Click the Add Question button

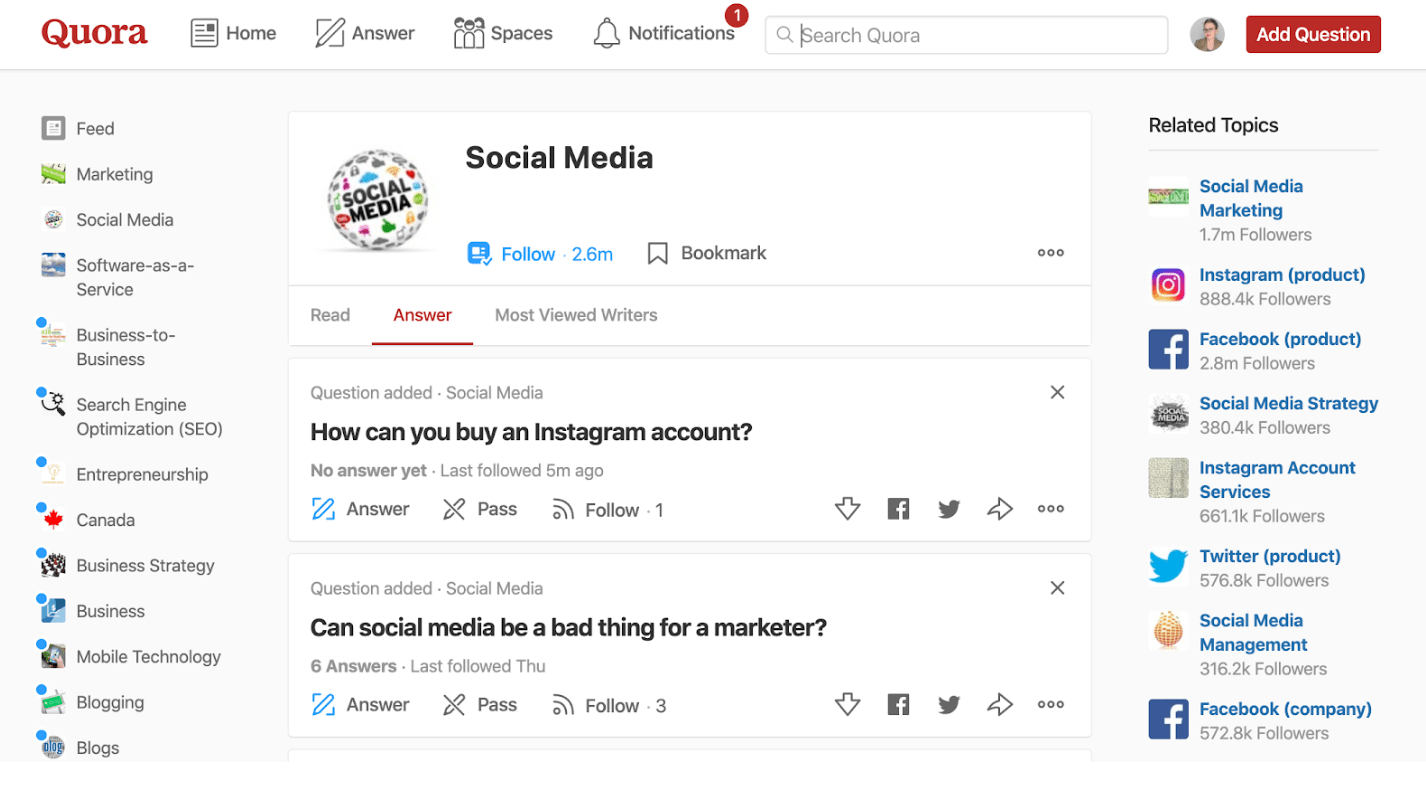[x=1312, y=34]
